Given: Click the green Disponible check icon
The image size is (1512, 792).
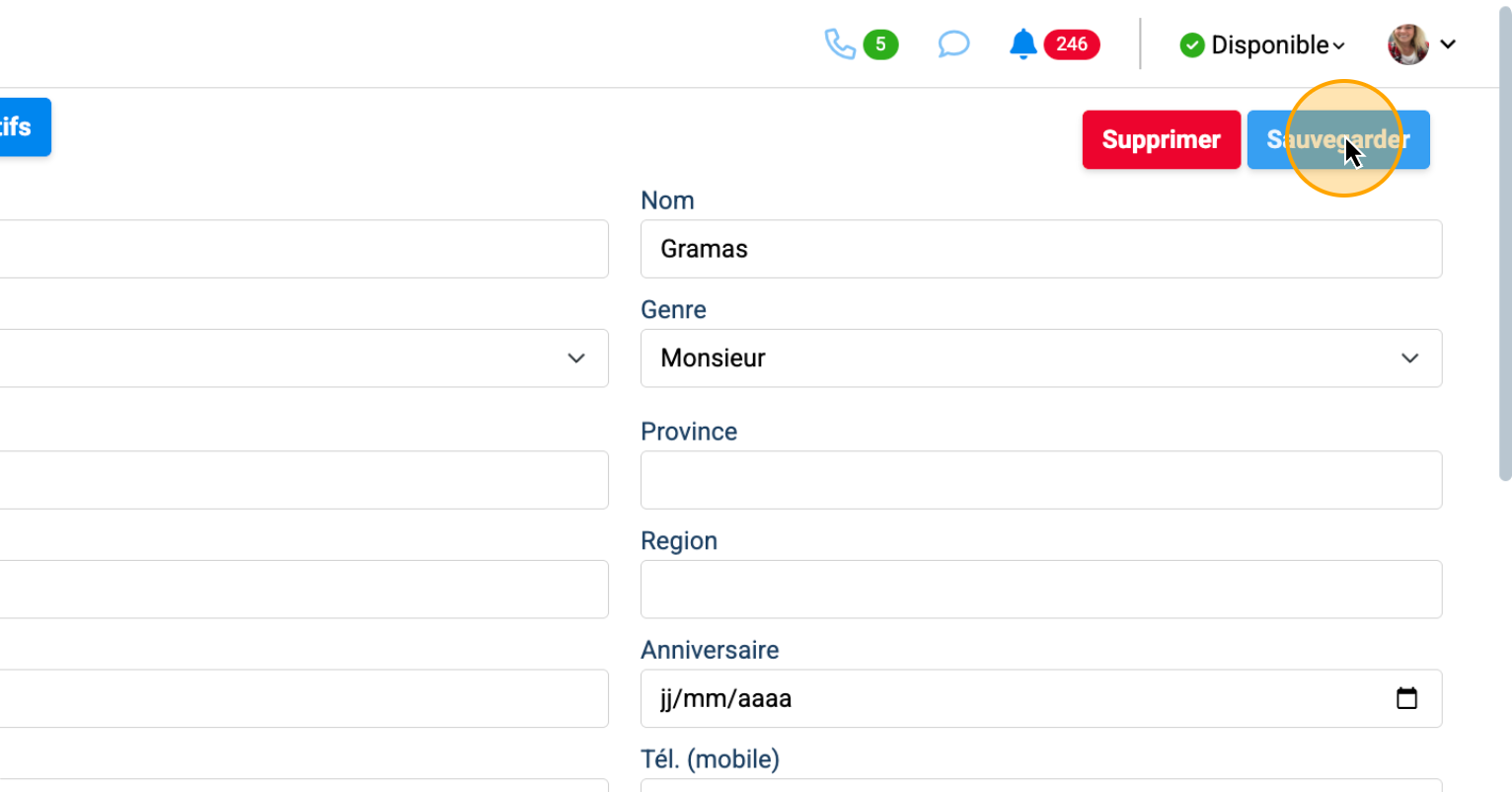Looking at the screenshot, I should click(1192, 45).
